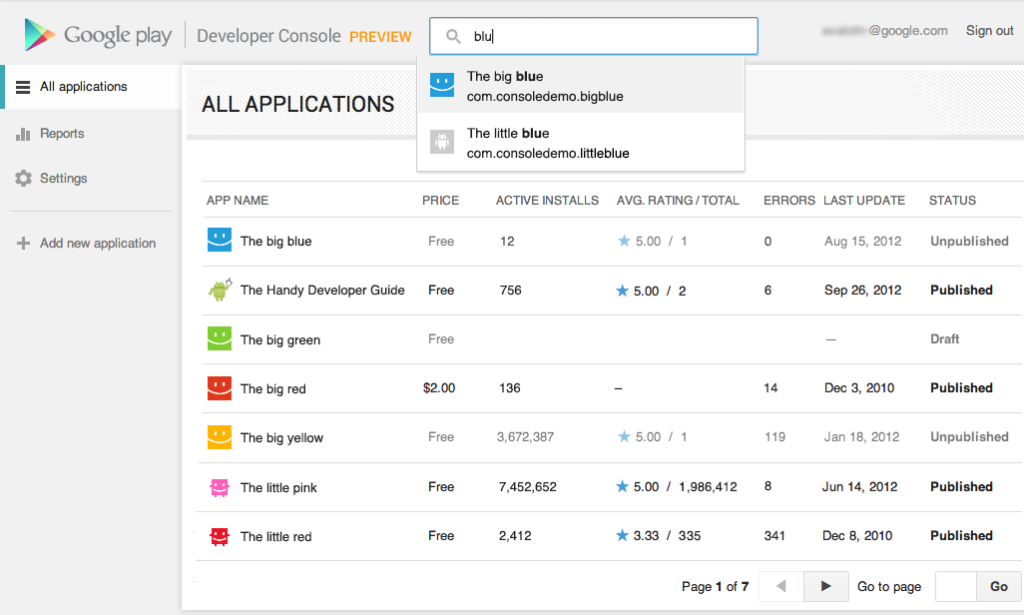1024x615 pixels.
Task: Advance to the next page of applications
Action: click(x=826, y=586)
